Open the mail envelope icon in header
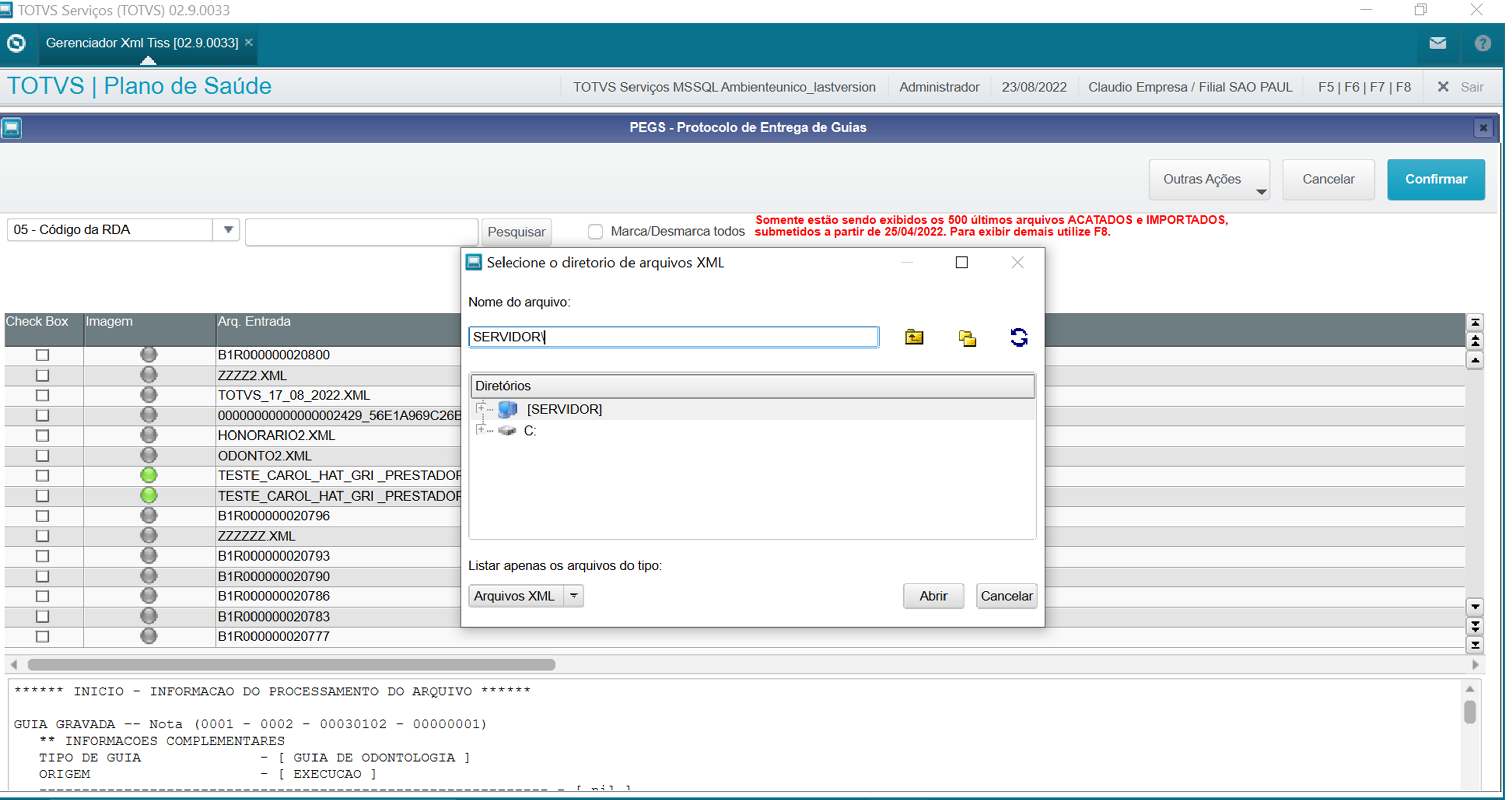Screen dimensions: 1512x800 click(x=1437, y=43)
